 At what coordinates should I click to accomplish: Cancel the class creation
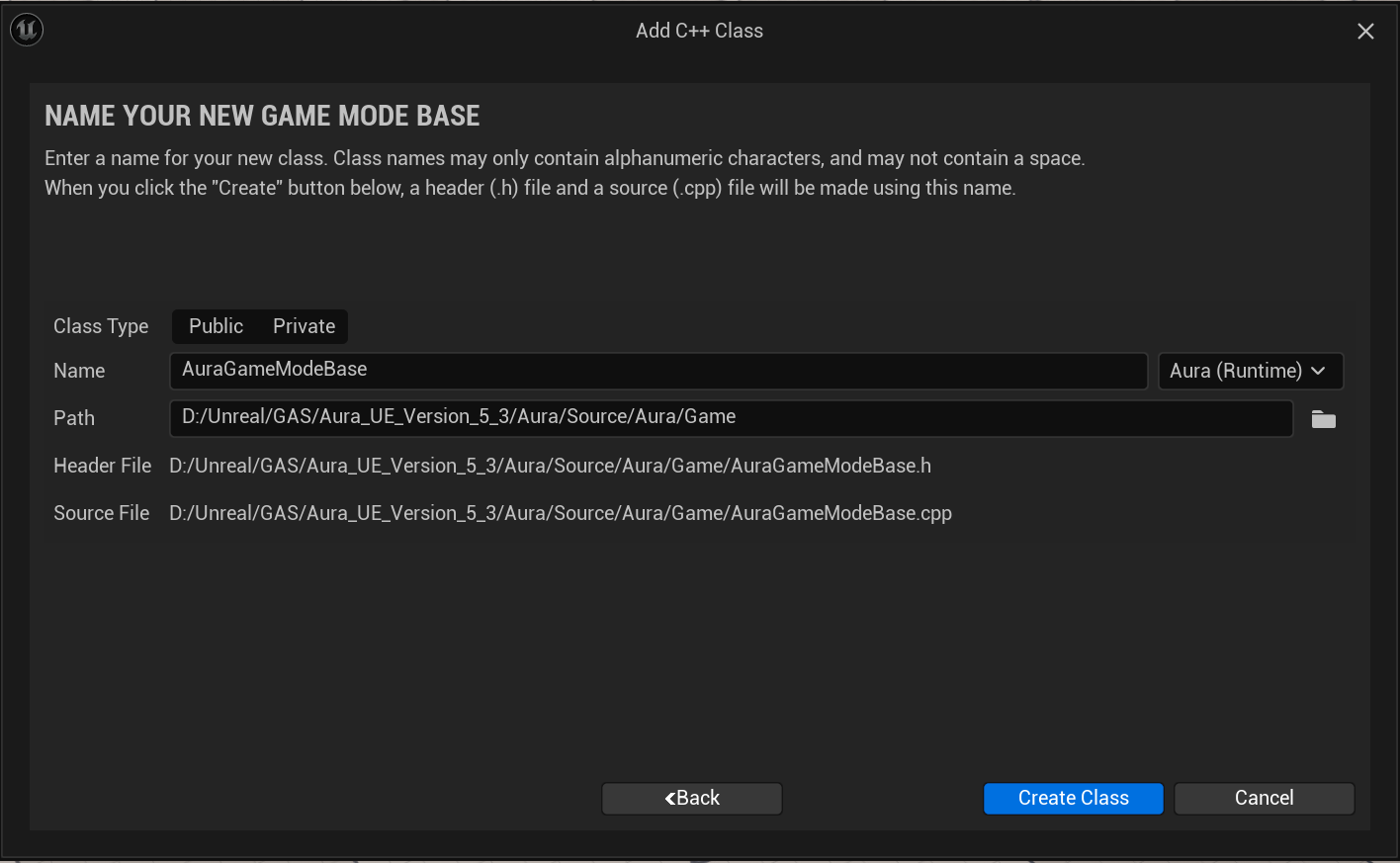1264,798
